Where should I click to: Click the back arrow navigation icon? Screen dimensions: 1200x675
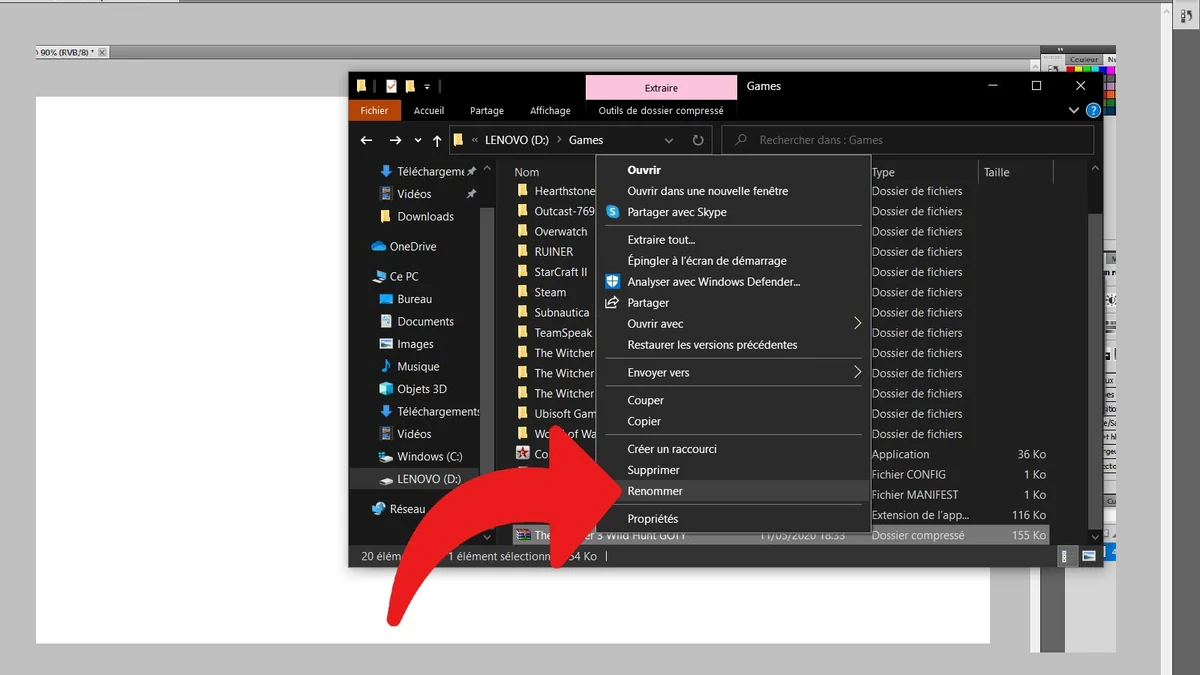pos(366,140)
